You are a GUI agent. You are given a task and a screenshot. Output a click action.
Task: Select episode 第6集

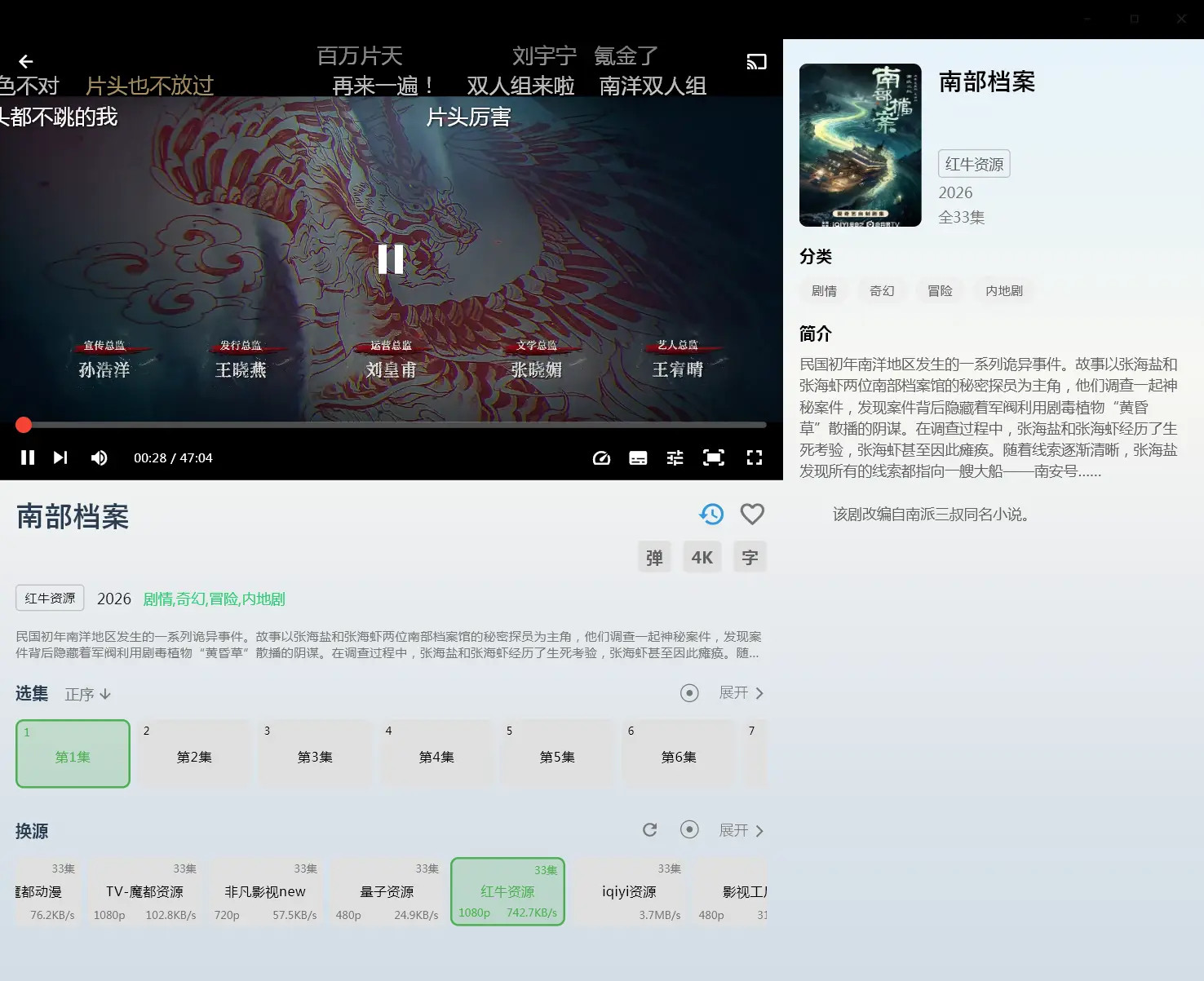679,753
